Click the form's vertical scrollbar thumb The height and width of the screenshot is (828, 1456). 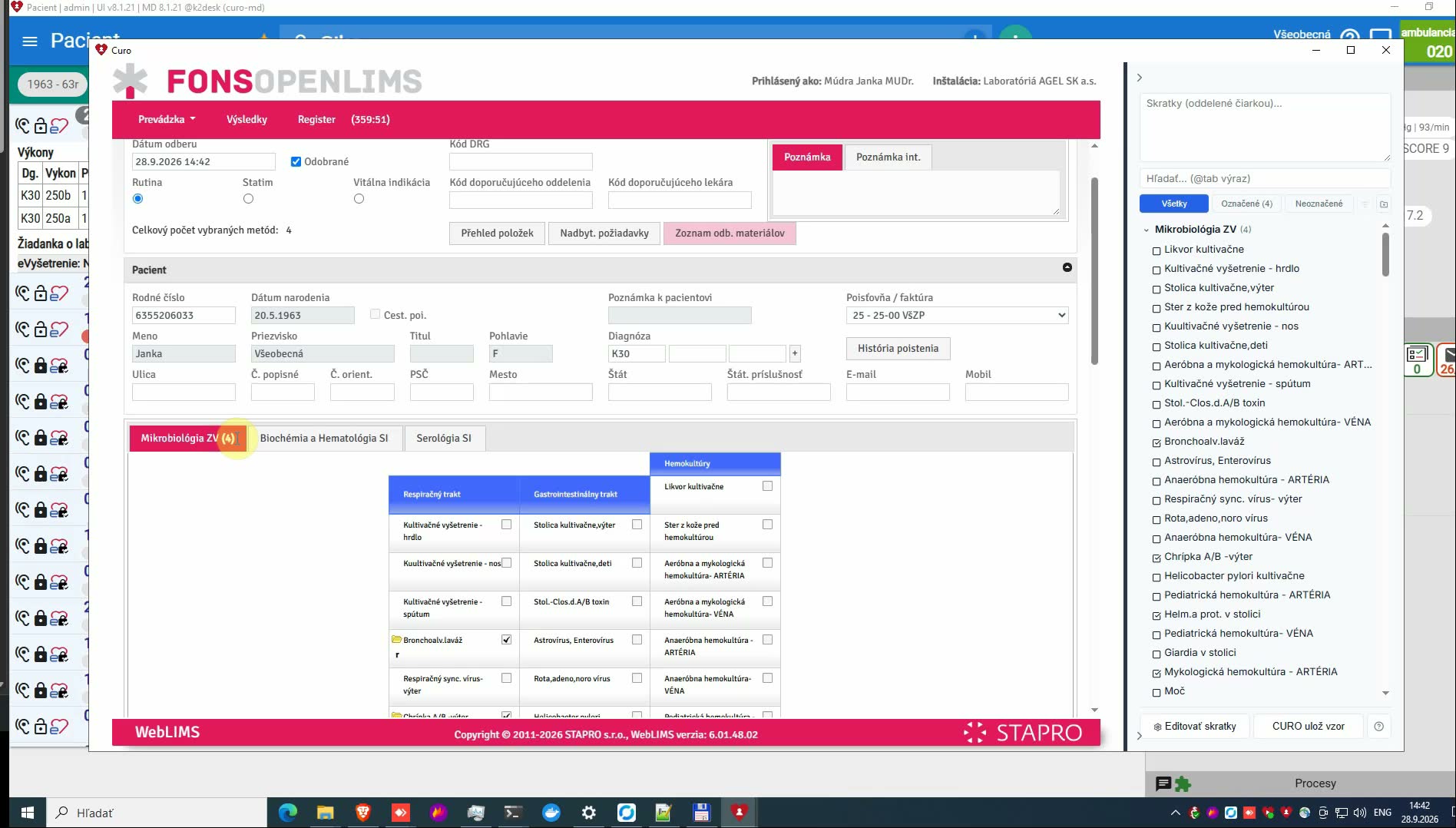click(x=1094, y=270)
